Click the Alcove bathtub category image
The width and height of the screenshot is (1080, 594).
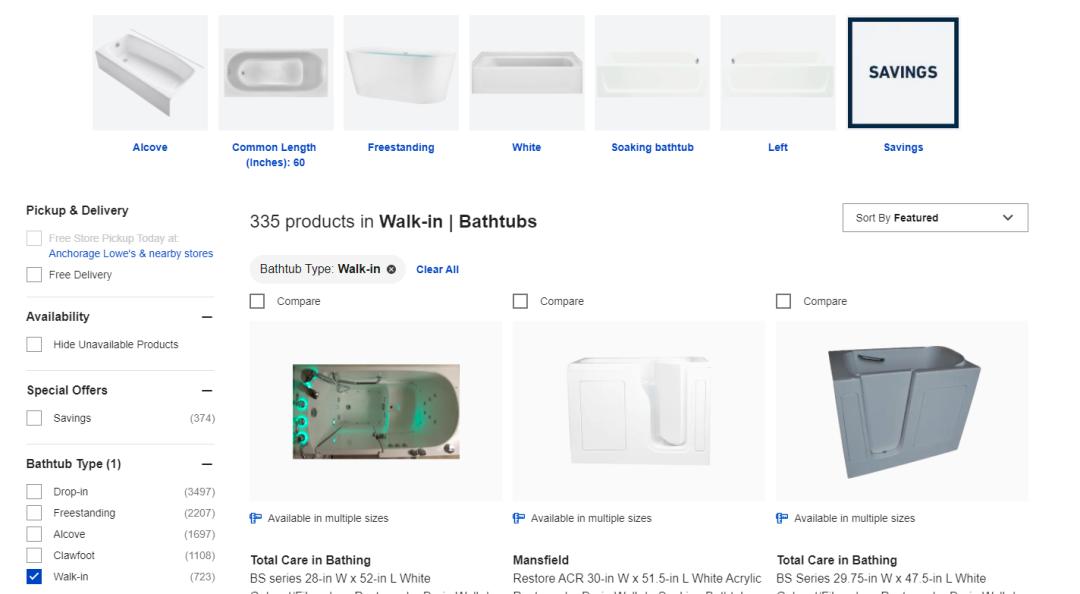coord(150,73)
